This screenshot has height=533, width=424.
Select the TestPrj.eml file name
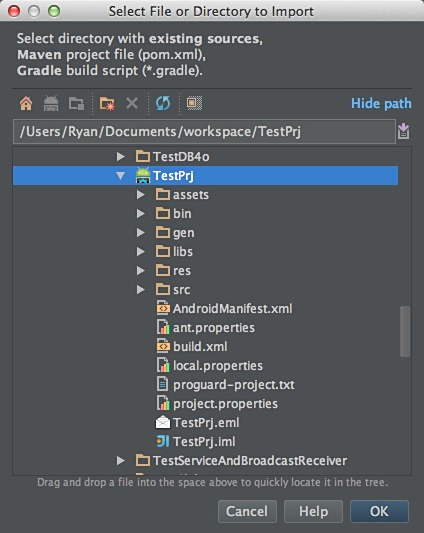pyautogui.click(x=206, y=423)
